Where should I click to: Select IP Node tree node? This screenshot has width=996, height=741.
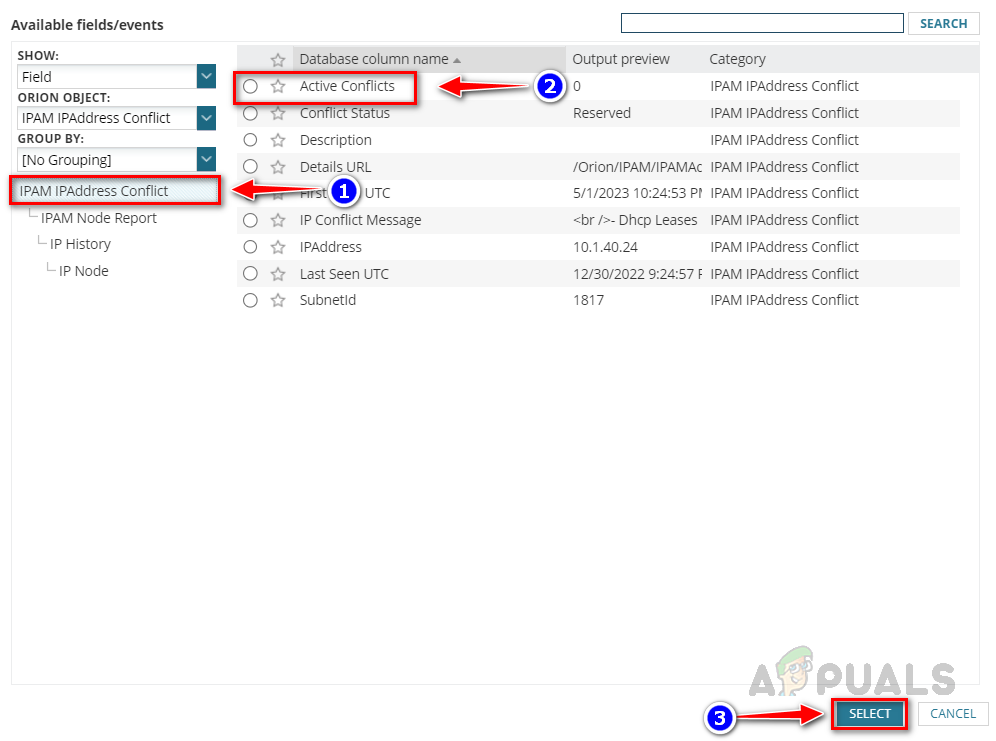coord(83,271)
